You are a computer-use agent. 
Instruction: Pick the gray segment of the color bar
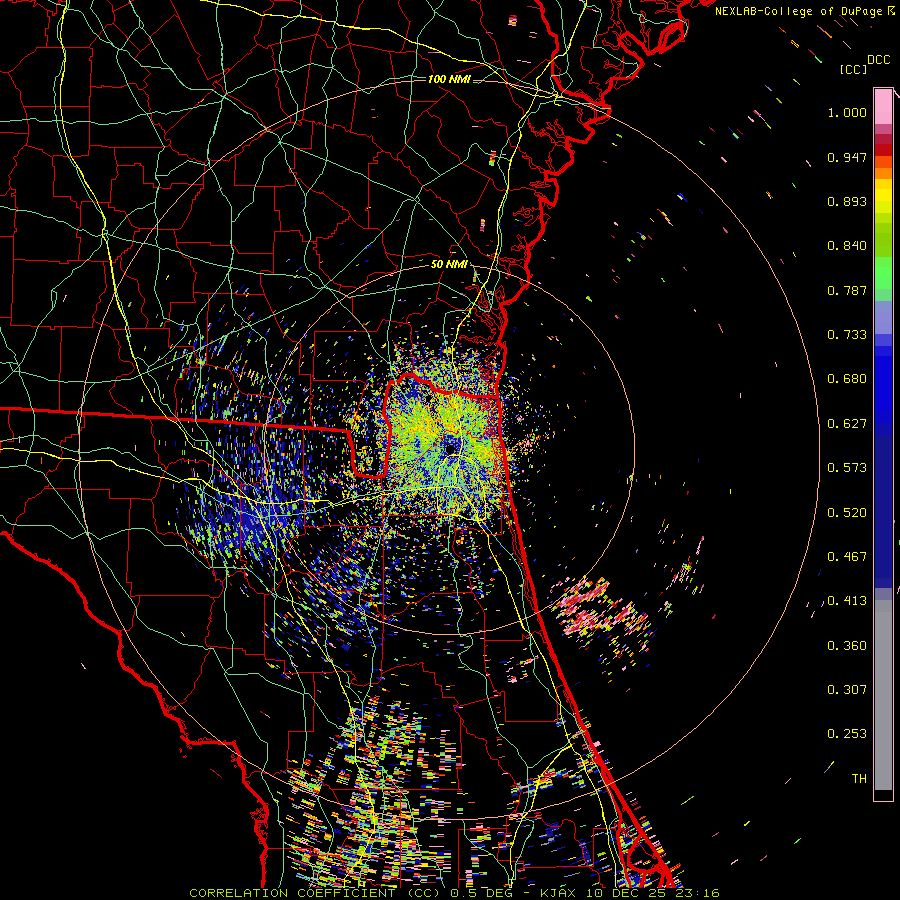pos(883,695)
